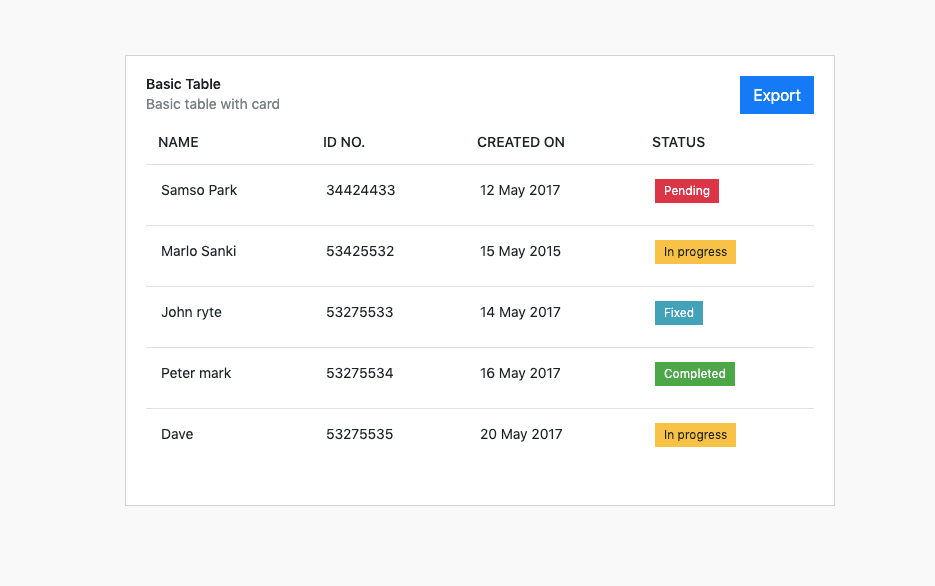Click the ID number 53275535
The width and height of the screenshot is (935, 586).
click(x=359, y=434)
